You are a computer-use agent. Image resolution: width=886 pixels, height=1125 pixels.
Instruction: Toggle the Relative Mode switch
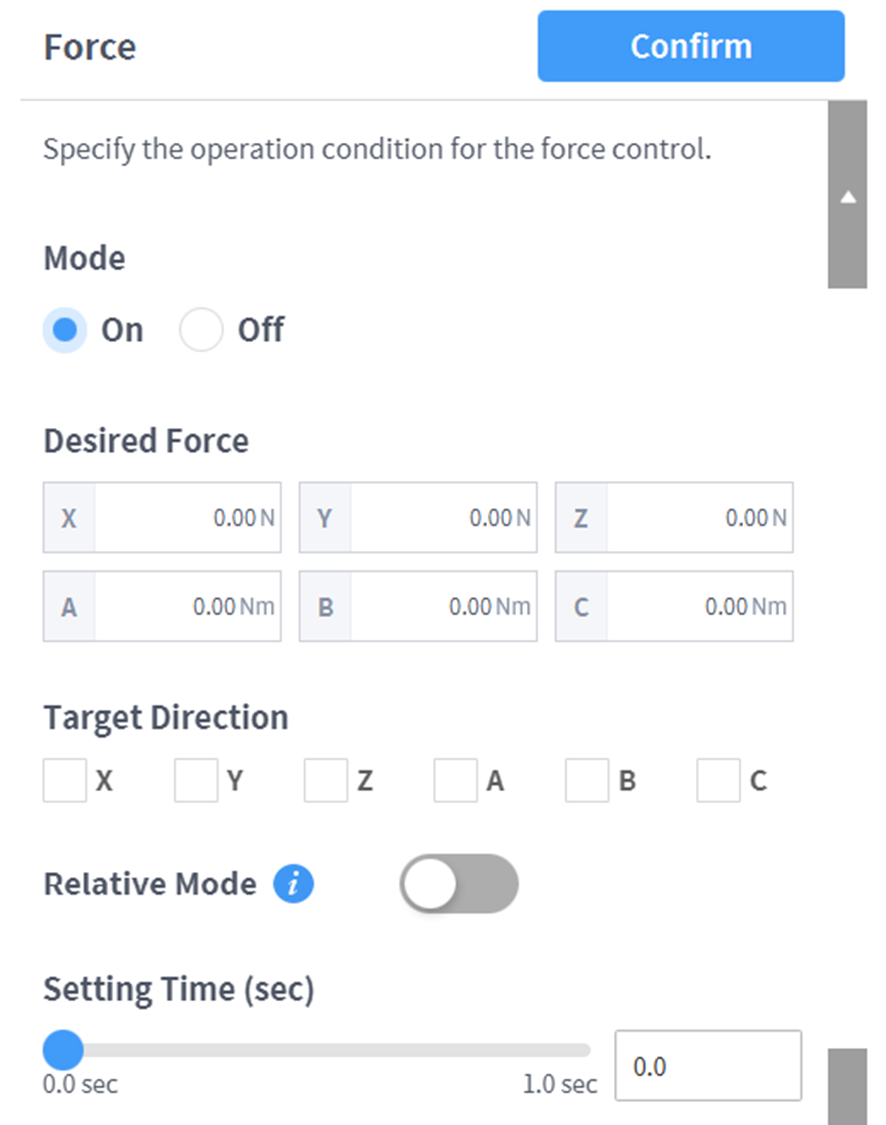pyautogui.click(x=459, y=884)
